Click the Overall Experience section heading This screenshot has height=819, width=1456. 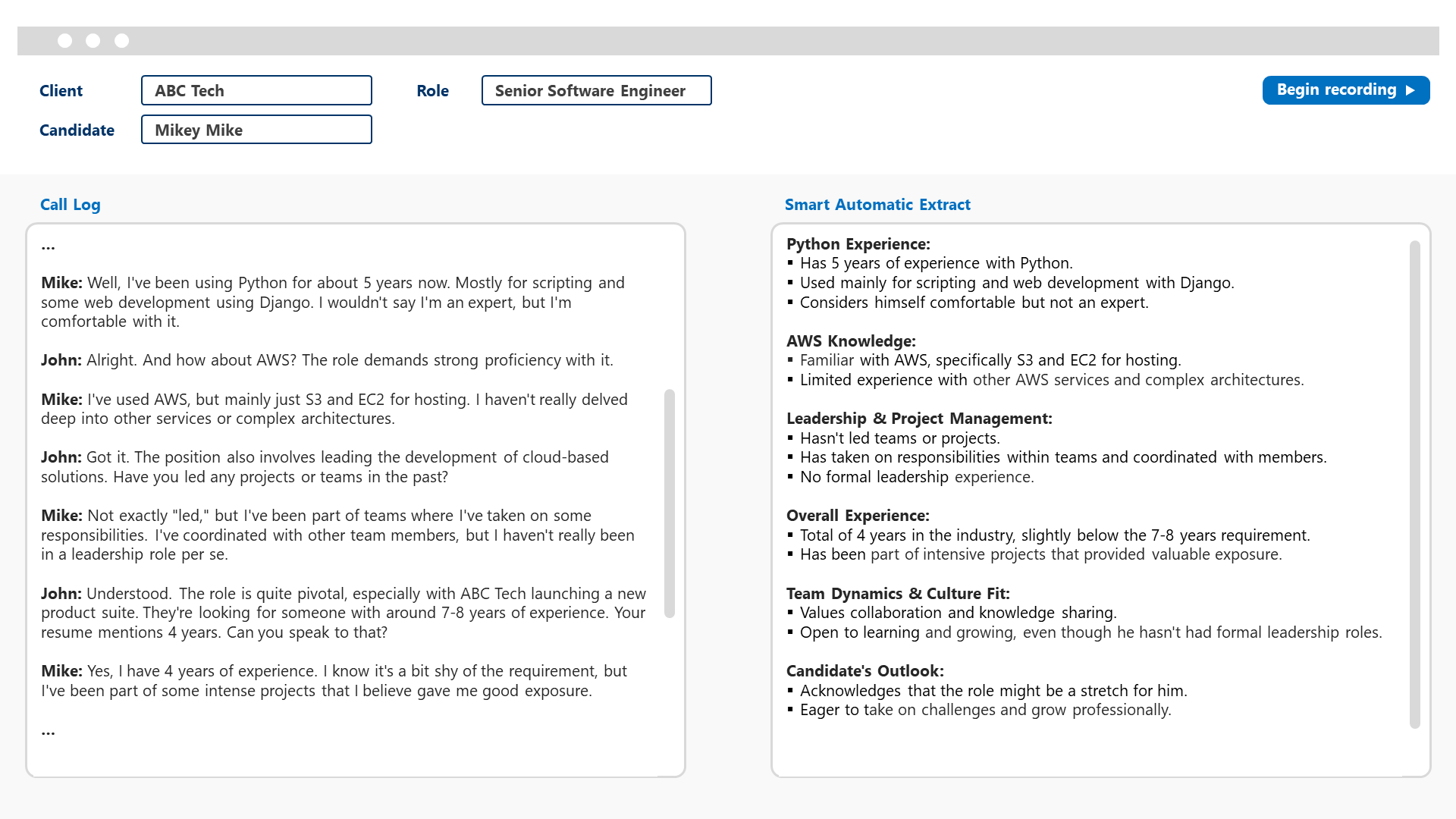[858, 516]
